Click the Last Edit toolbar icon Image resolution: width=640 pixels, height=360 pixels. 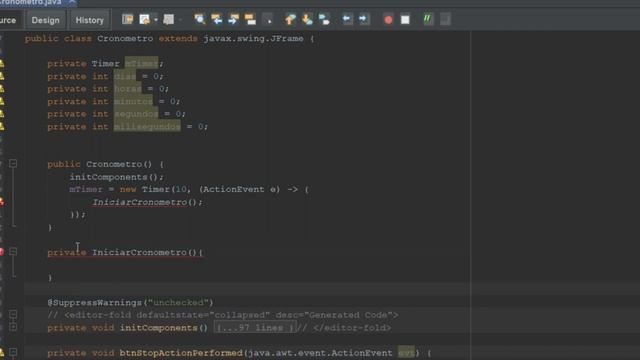click(128, 19)
